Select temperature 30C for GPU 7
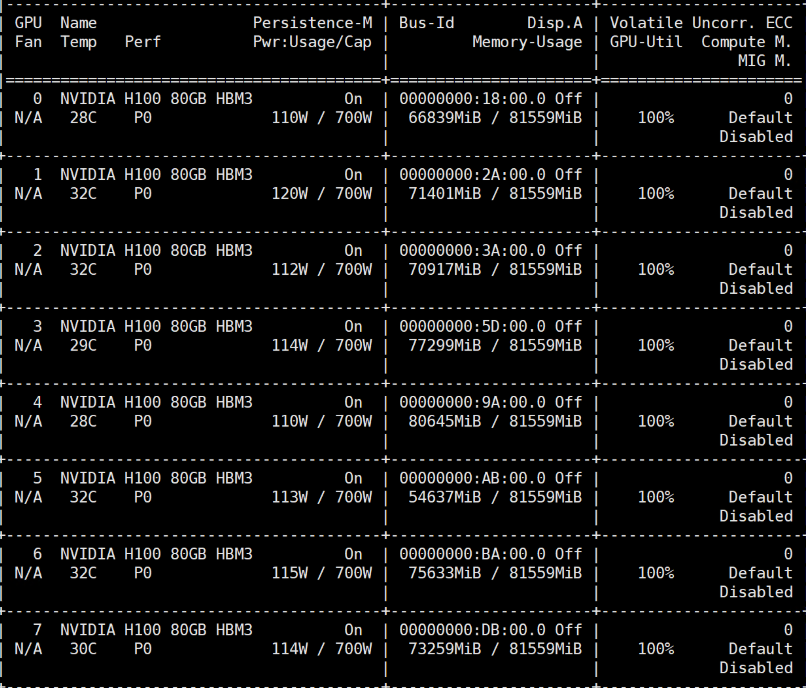The height and width of the screenshot is (688, 806). pos(83,649)
